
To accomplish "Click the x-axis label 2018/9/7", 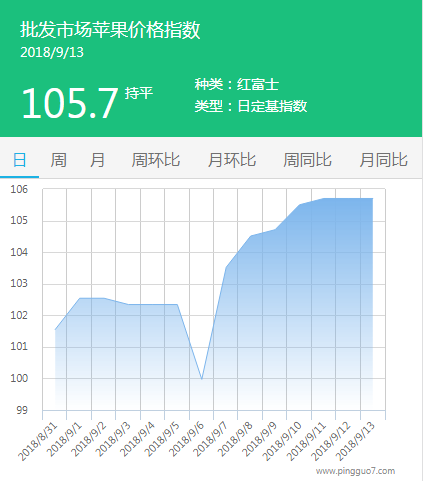I will [x=211, y=439].
